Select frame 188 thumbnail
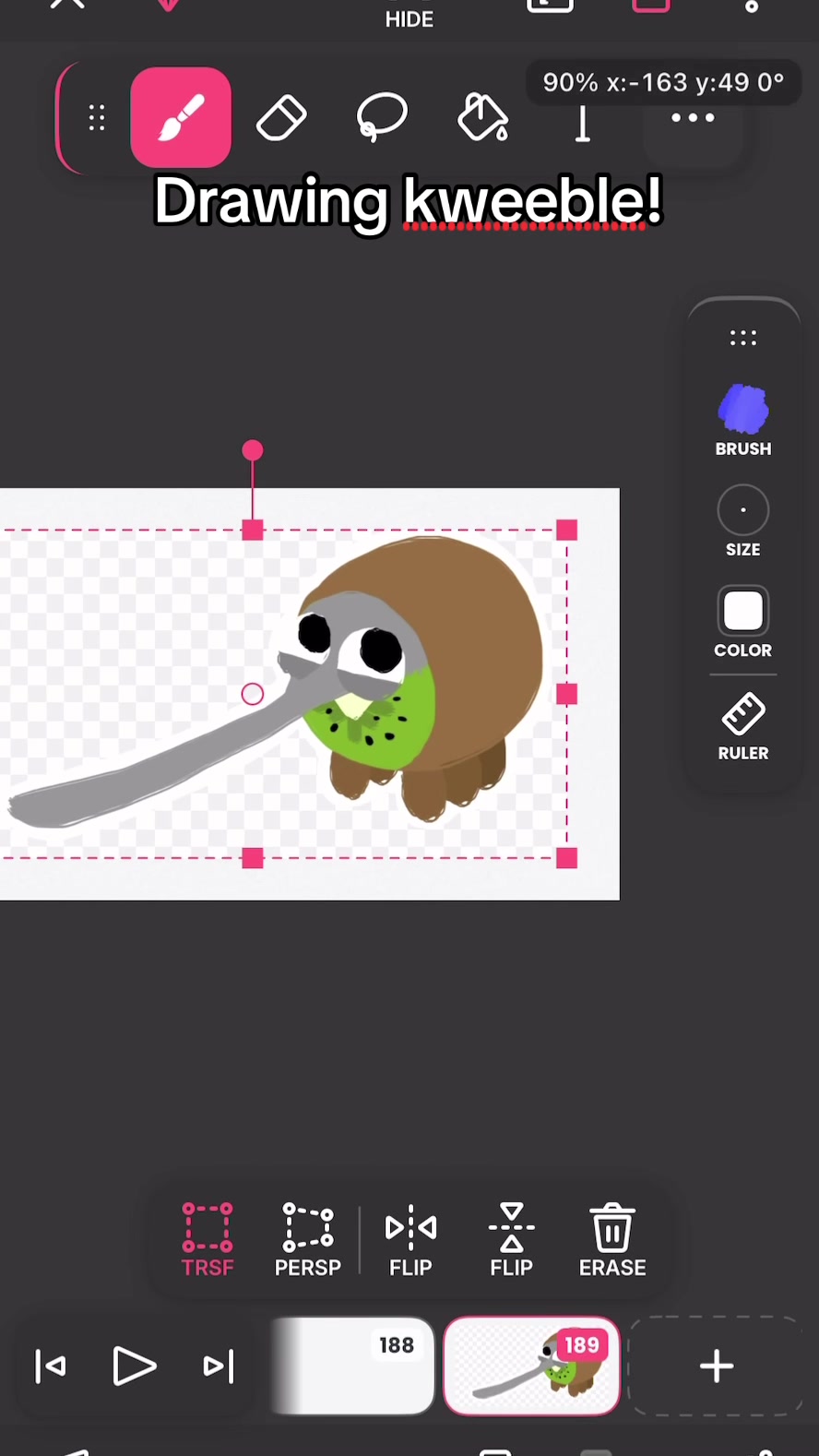Screen dimensions: 819x1456 pyautogui.click(x=352, y=1366)
